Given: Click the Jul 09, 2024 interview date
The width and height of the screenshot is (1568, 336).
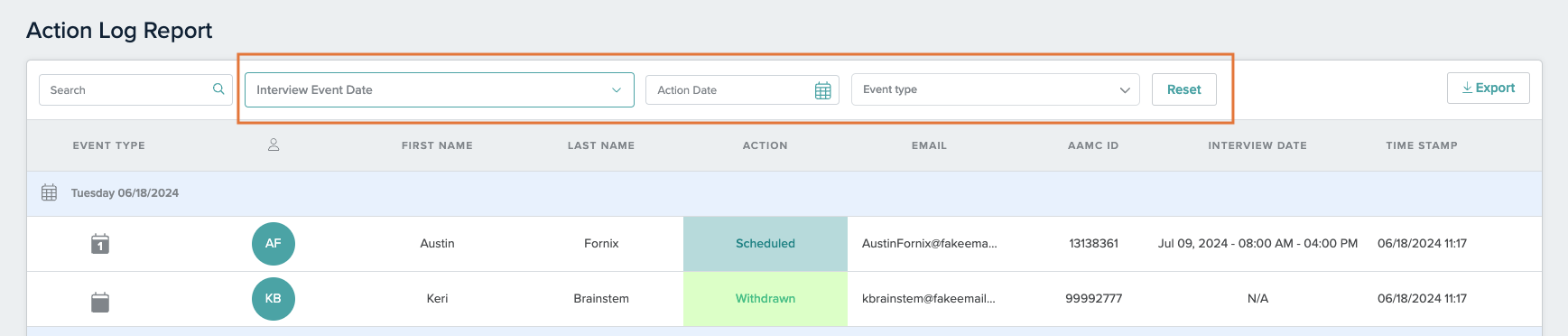Looking at the screenshot, I should [x=1257, y=244].
